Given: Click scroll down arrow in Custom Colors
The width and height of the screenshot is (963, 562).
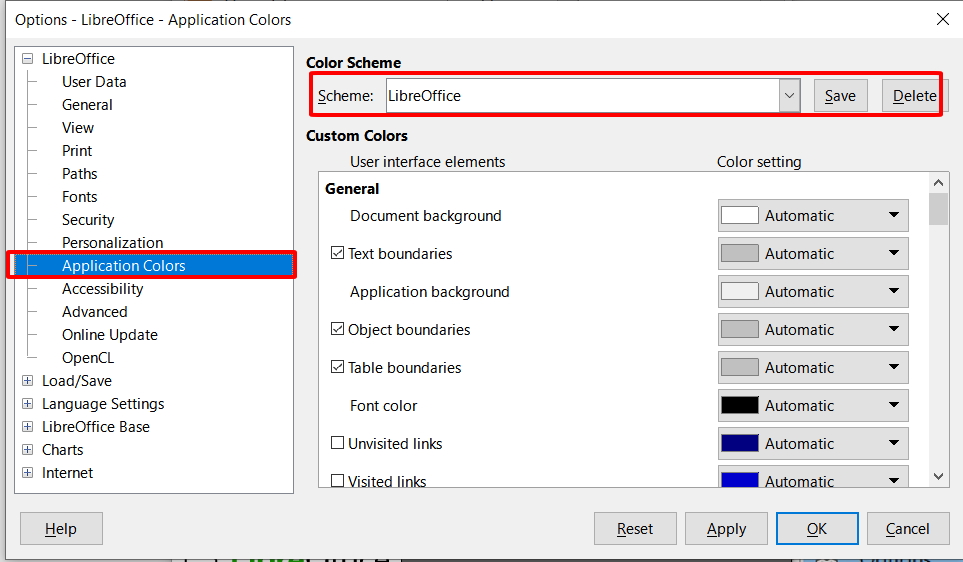Looking at the screenshot, I should tap(938, 476).
